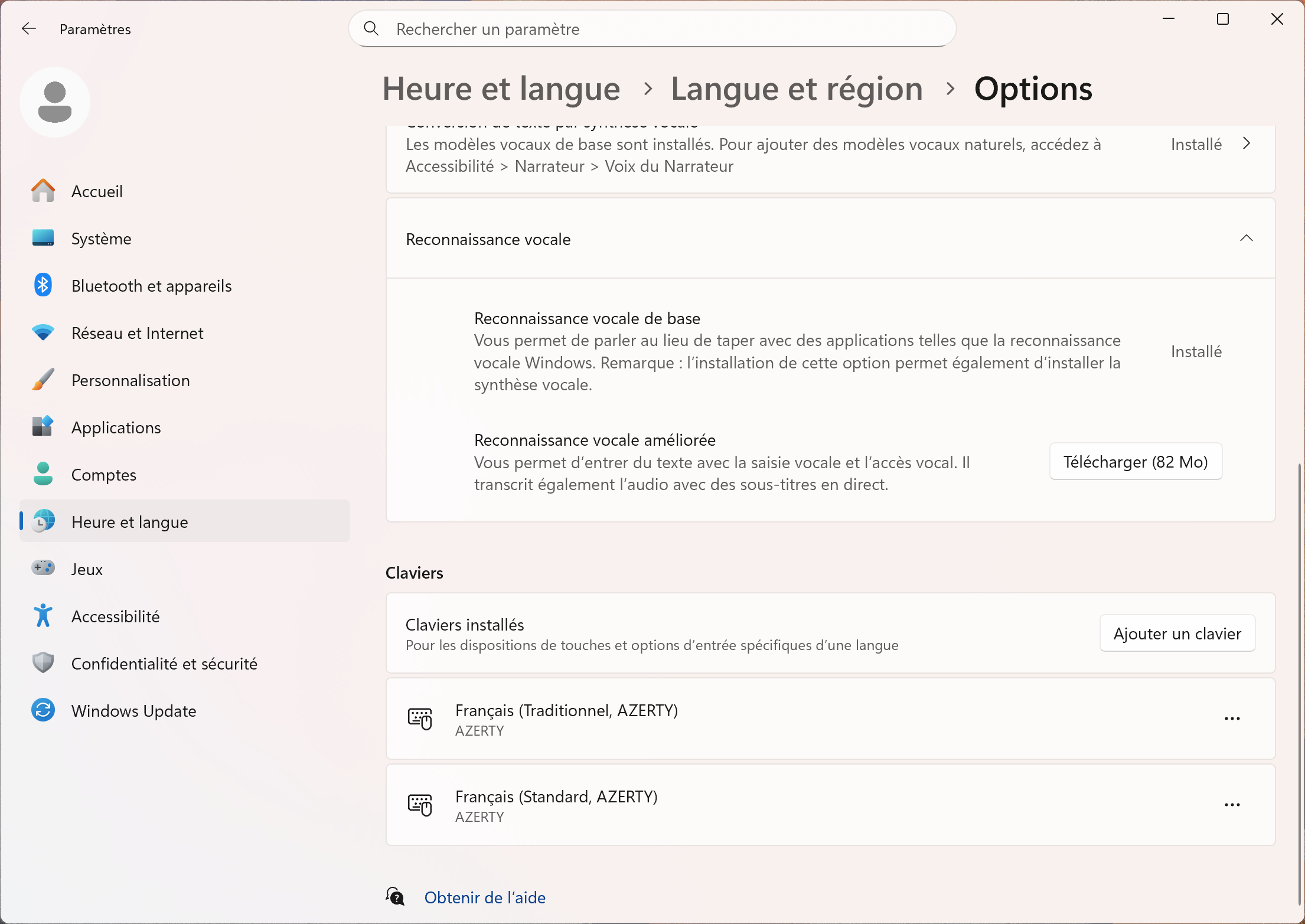
Task: Open the Obtenir de l'aide link
Action: [485, 897]
